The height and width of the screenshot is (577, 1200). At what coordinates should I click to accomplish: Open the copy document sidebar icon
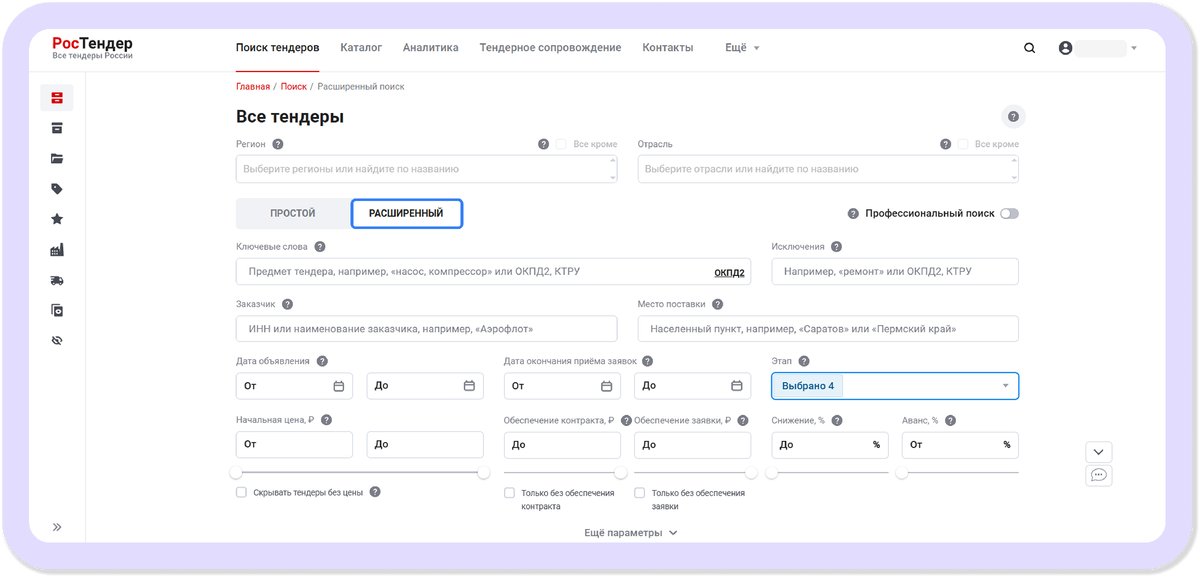[x=57, y=310]
